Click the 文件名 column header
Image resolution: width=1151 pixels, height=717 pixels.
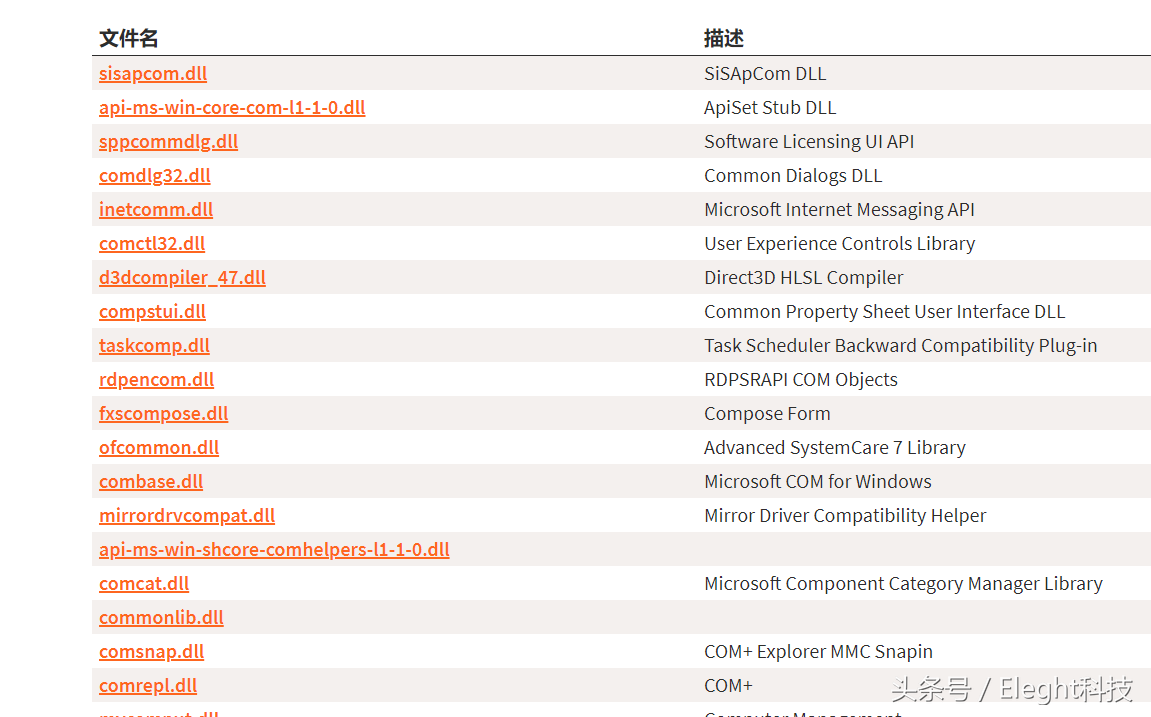128,39
